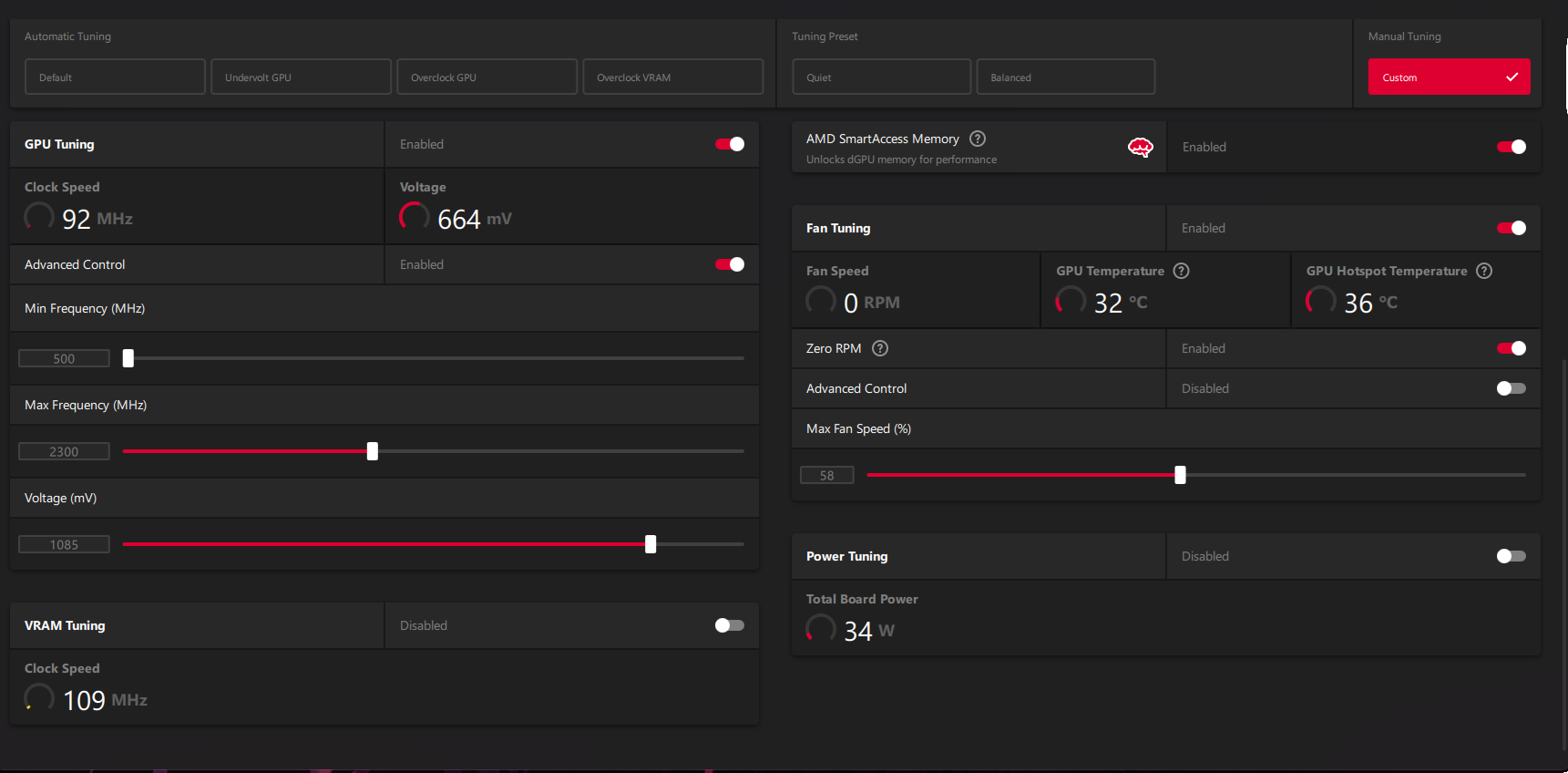Disable GPU Advanced Control
This screenshot has width=1568, height=773.
tap(730, 264)
